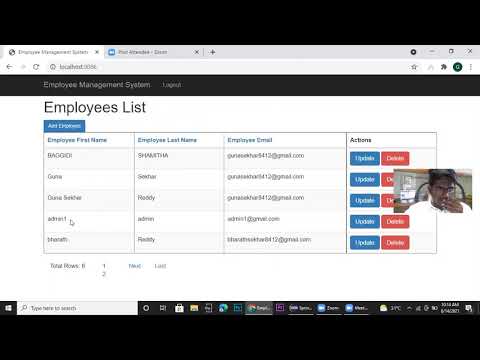Image resolution: width=480 pixels, height=360 pixels.
Task: Switch to the Employee Management System tab
Action: coord(53,52)
